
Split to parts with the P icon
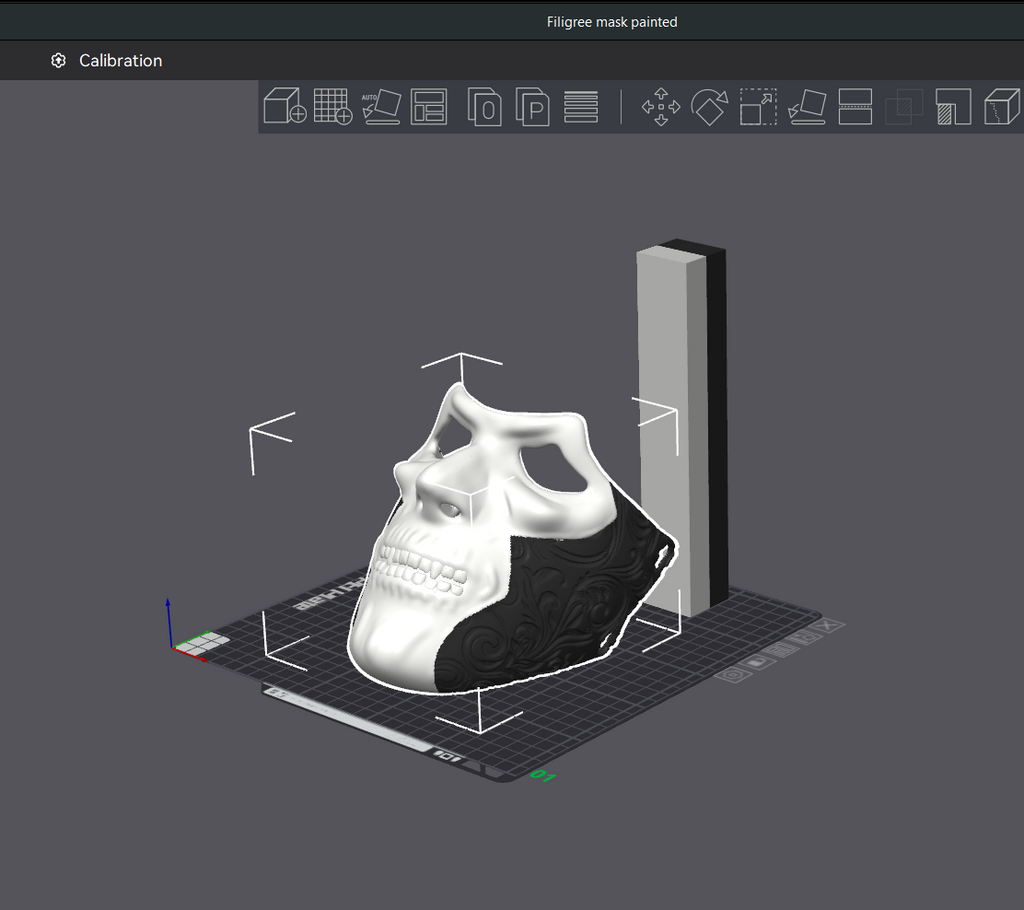tap(532, 106)
